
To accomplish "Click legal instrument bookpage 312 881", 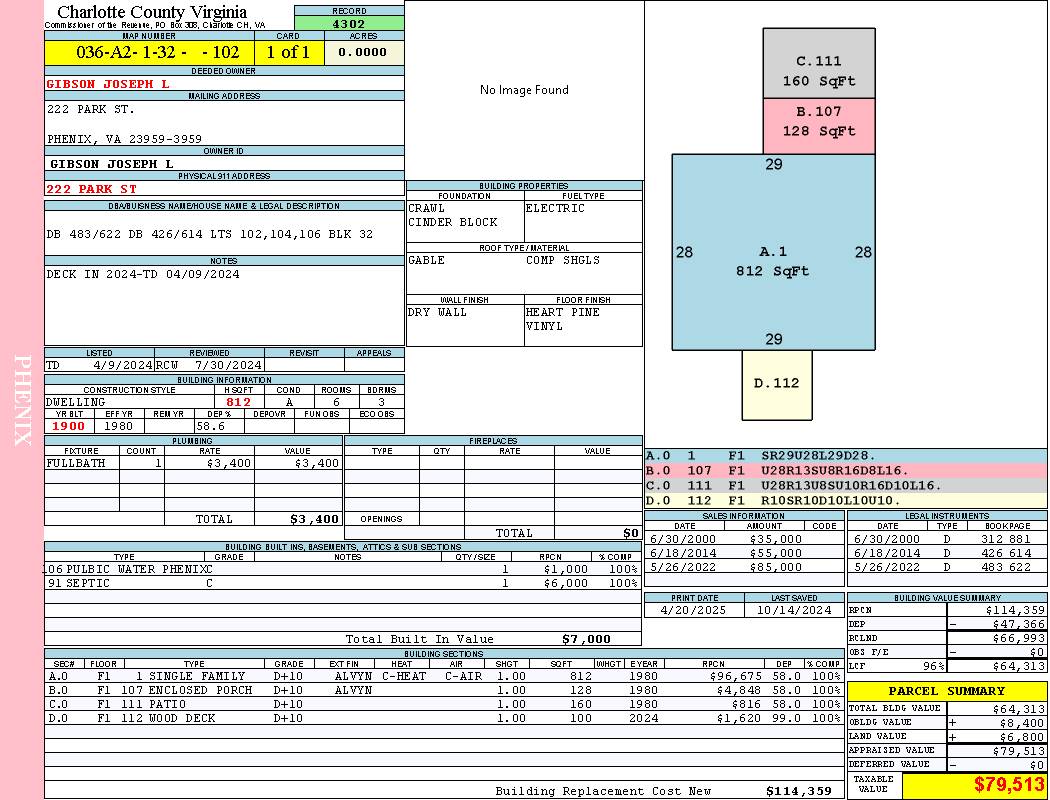I will (x=1006, y=539).
